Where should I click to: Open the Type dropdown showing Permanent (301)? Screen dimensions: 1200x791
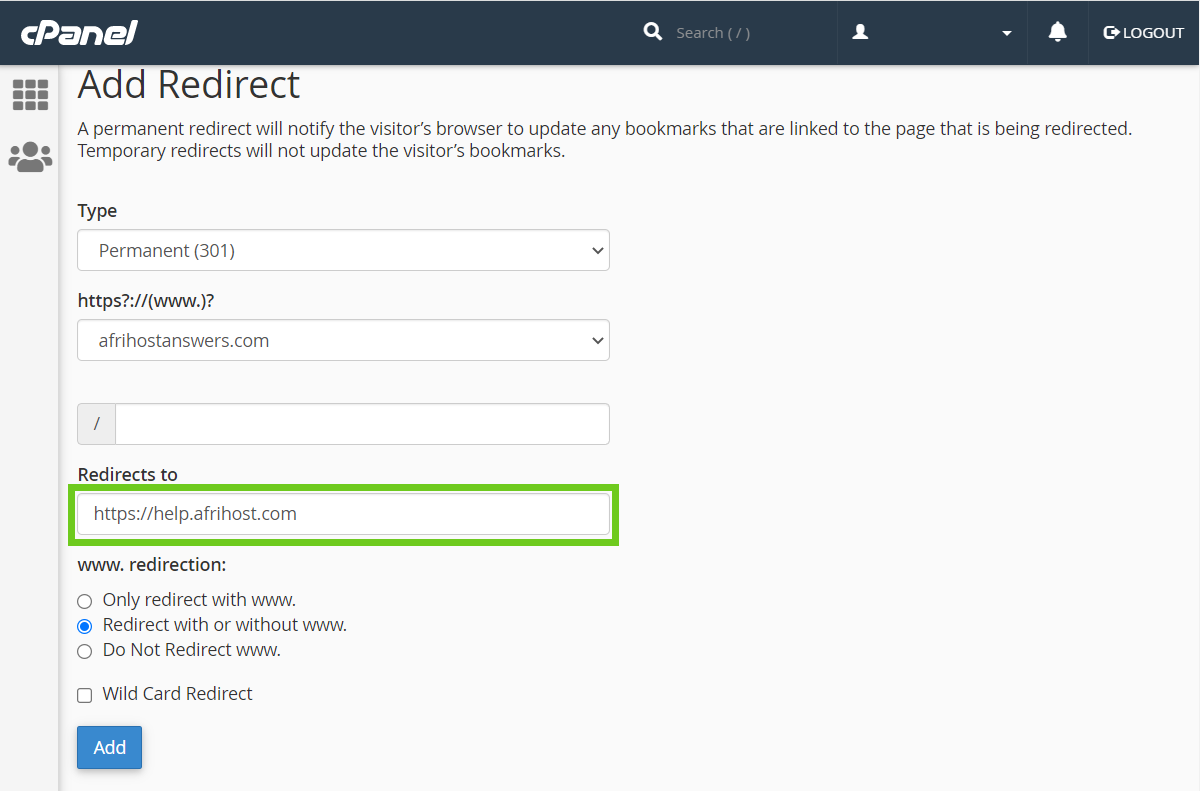point(343,251)
